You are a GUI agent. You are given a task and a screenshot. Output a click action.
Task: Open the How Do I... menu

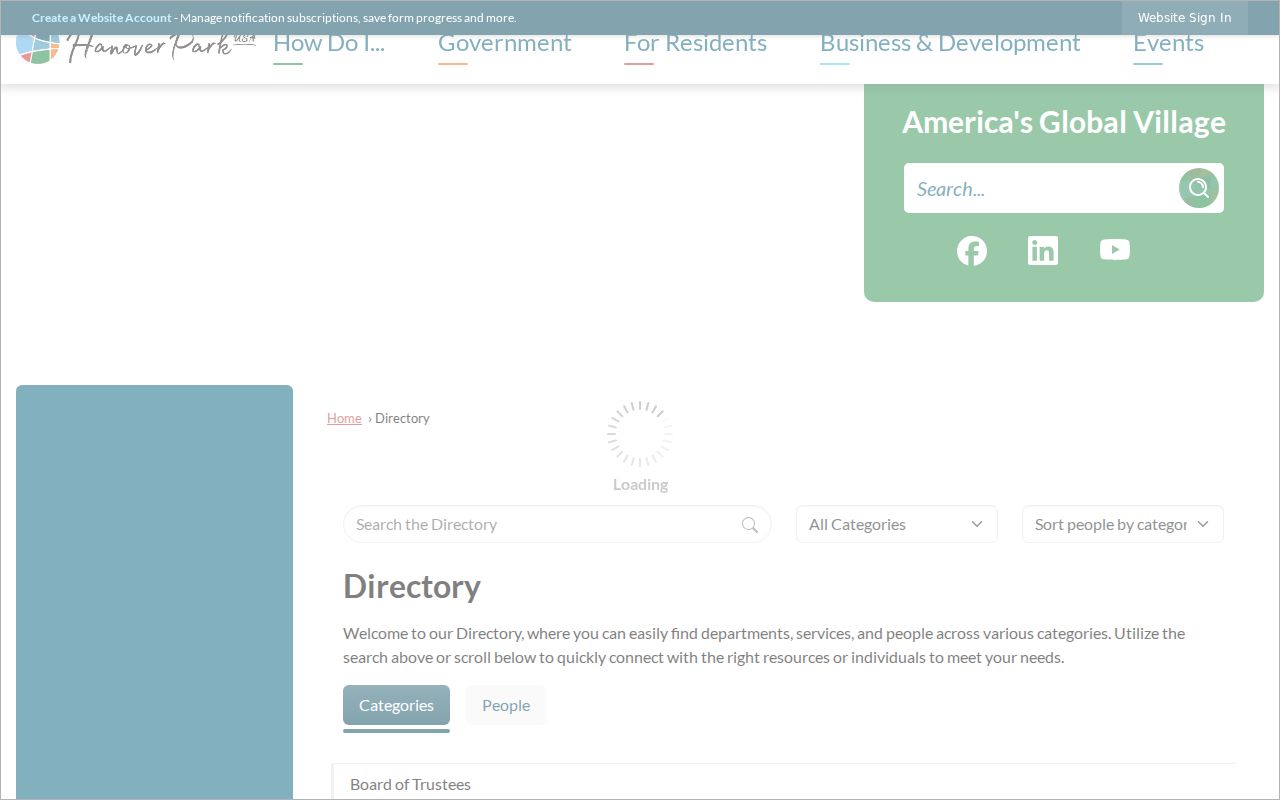point(329,44)
